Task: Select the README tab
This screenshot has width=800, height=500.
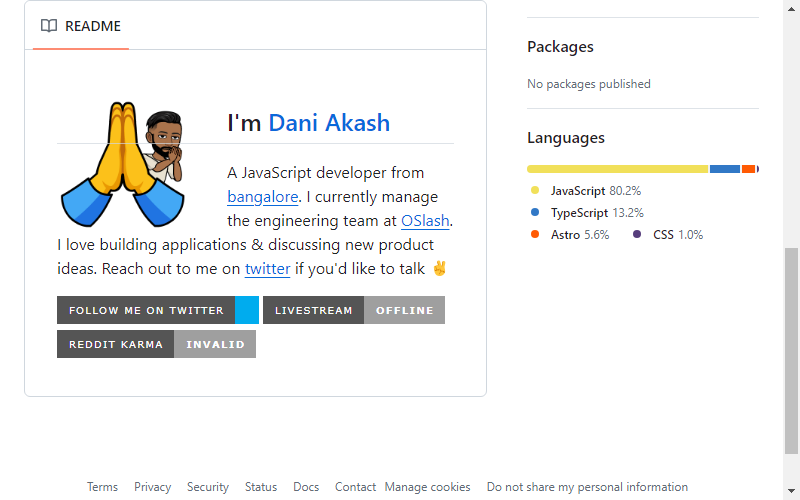Action: click(81, 26)
